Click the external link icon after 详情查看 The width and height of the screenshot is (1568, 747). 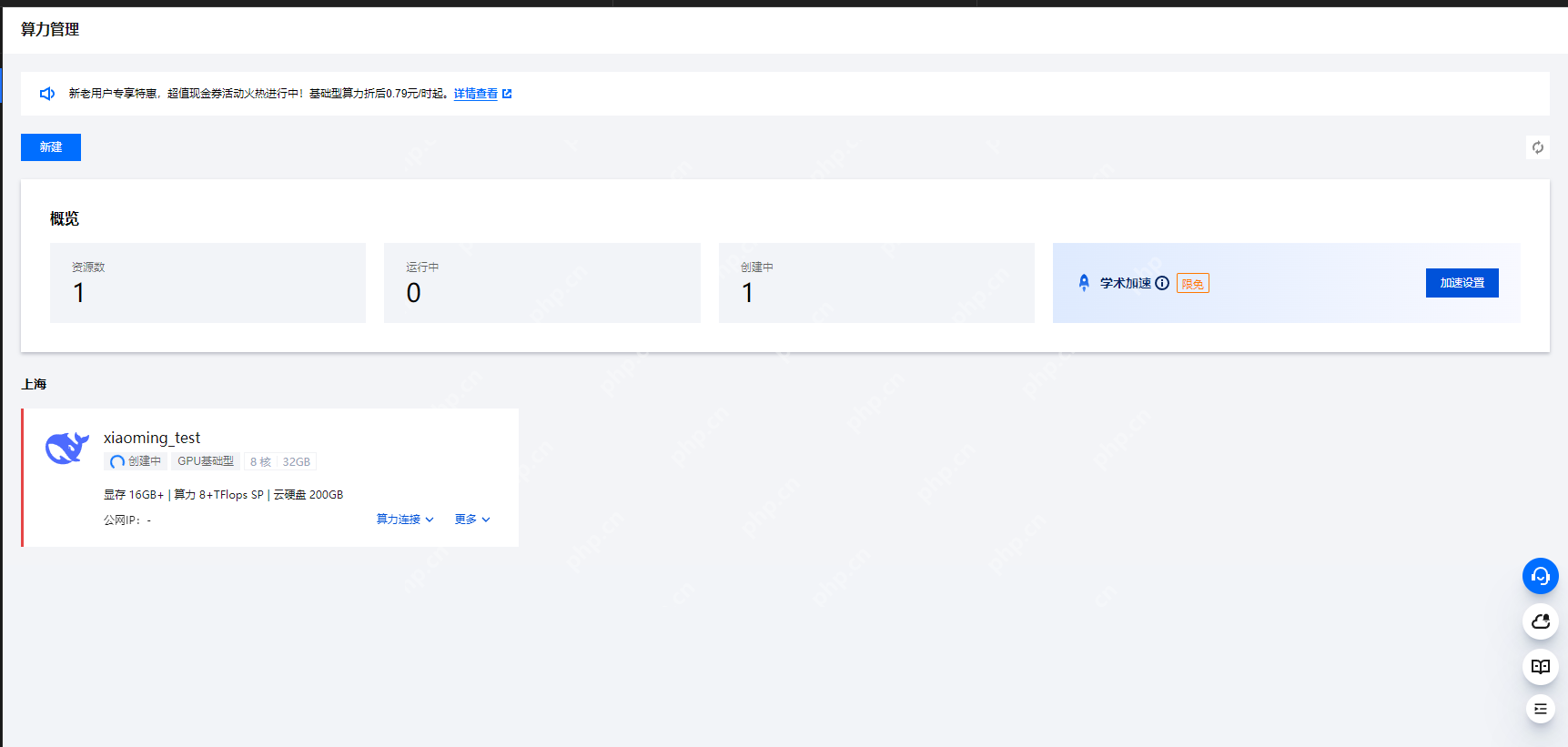coord(507,94)
